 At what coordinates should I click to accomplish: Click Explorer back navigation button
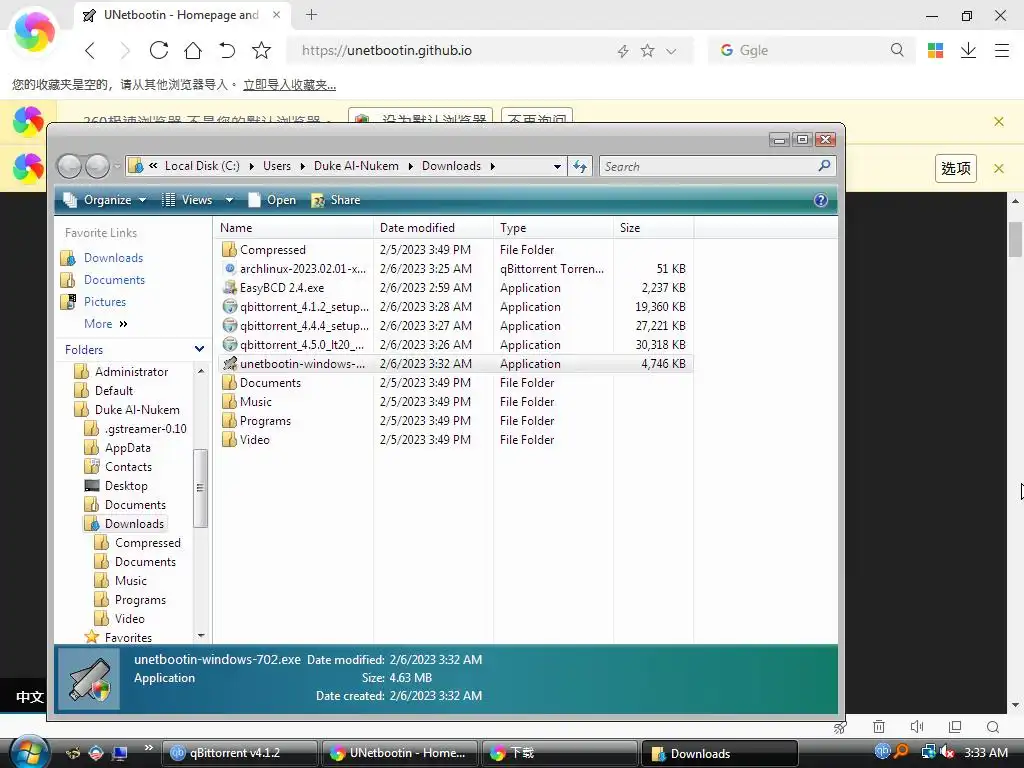tap(69, 167)
